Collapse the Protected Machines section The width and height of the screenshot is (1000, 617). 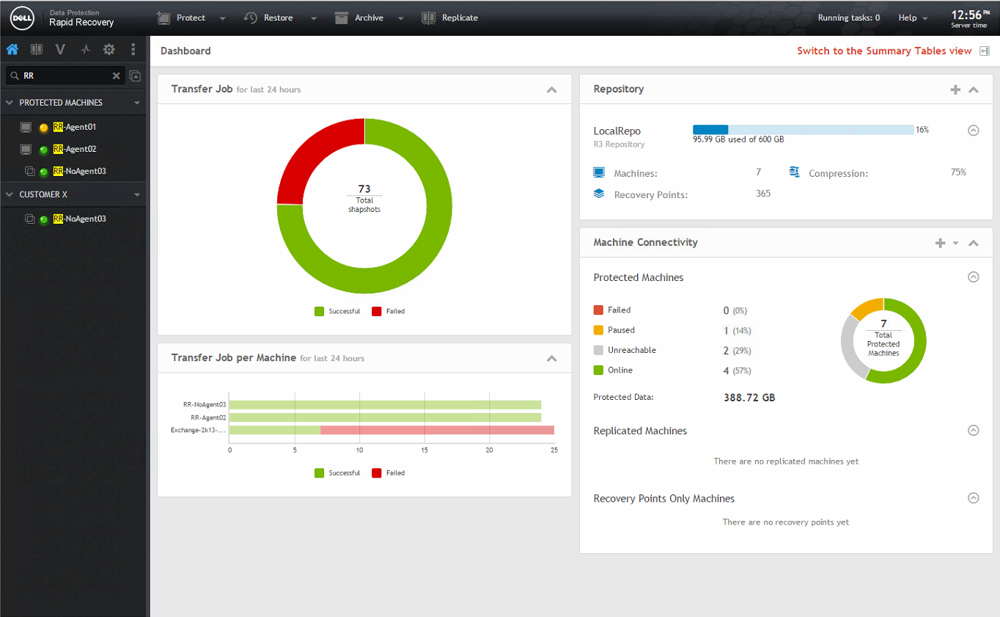pos(973,277)
